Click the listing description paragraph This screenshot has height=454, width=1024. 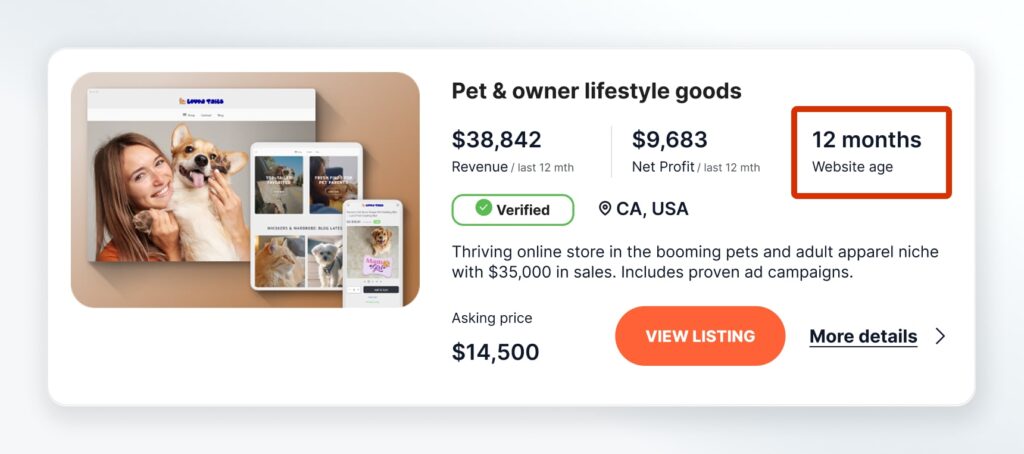(x=695, y=261)
